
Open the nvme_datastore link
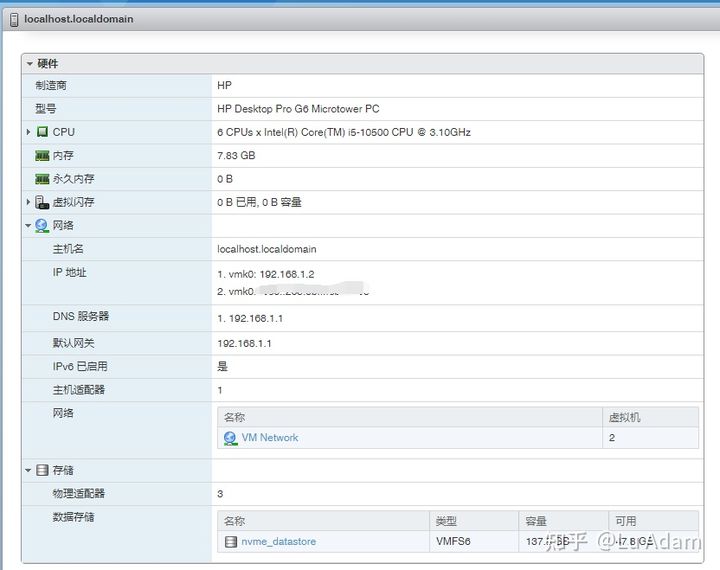click(x=279, y=542)
